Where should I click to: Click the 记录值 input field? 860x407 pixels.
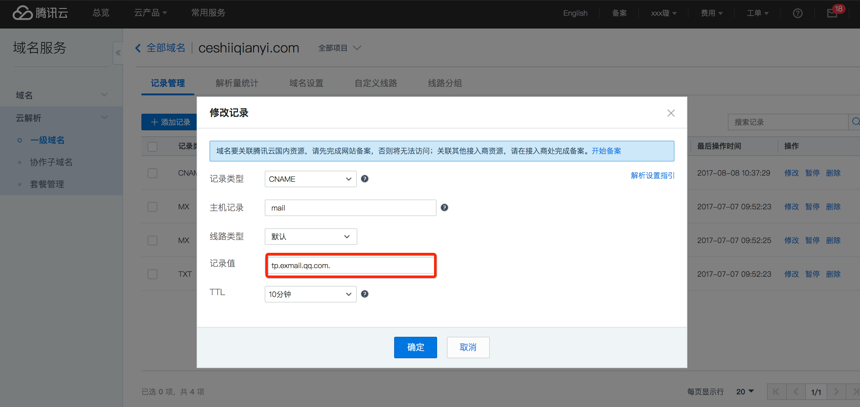pyautogui.click(x=351, y=265)
